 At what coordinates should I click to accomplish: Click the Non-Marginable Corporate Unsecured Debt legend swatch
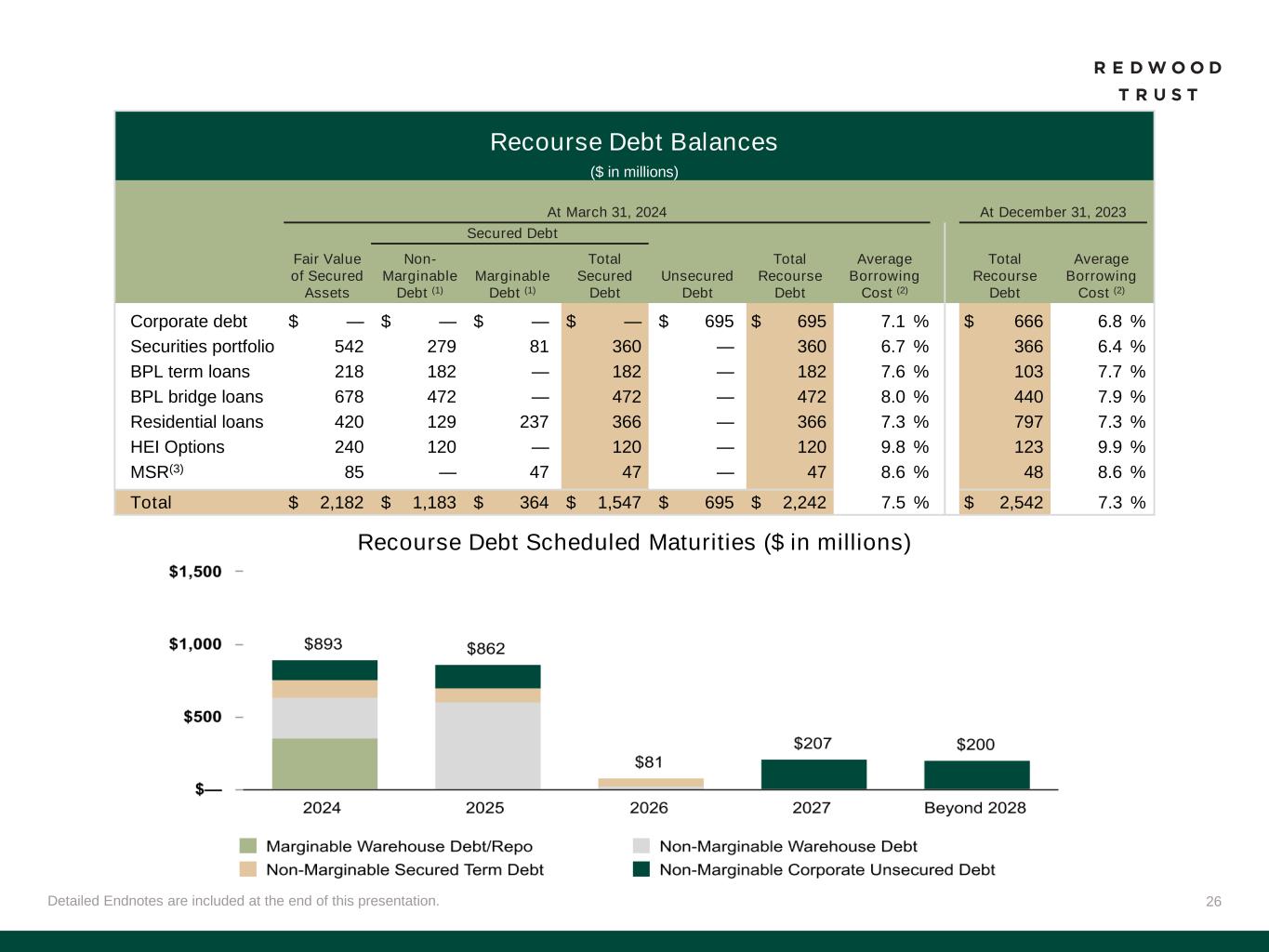[641, 869]
